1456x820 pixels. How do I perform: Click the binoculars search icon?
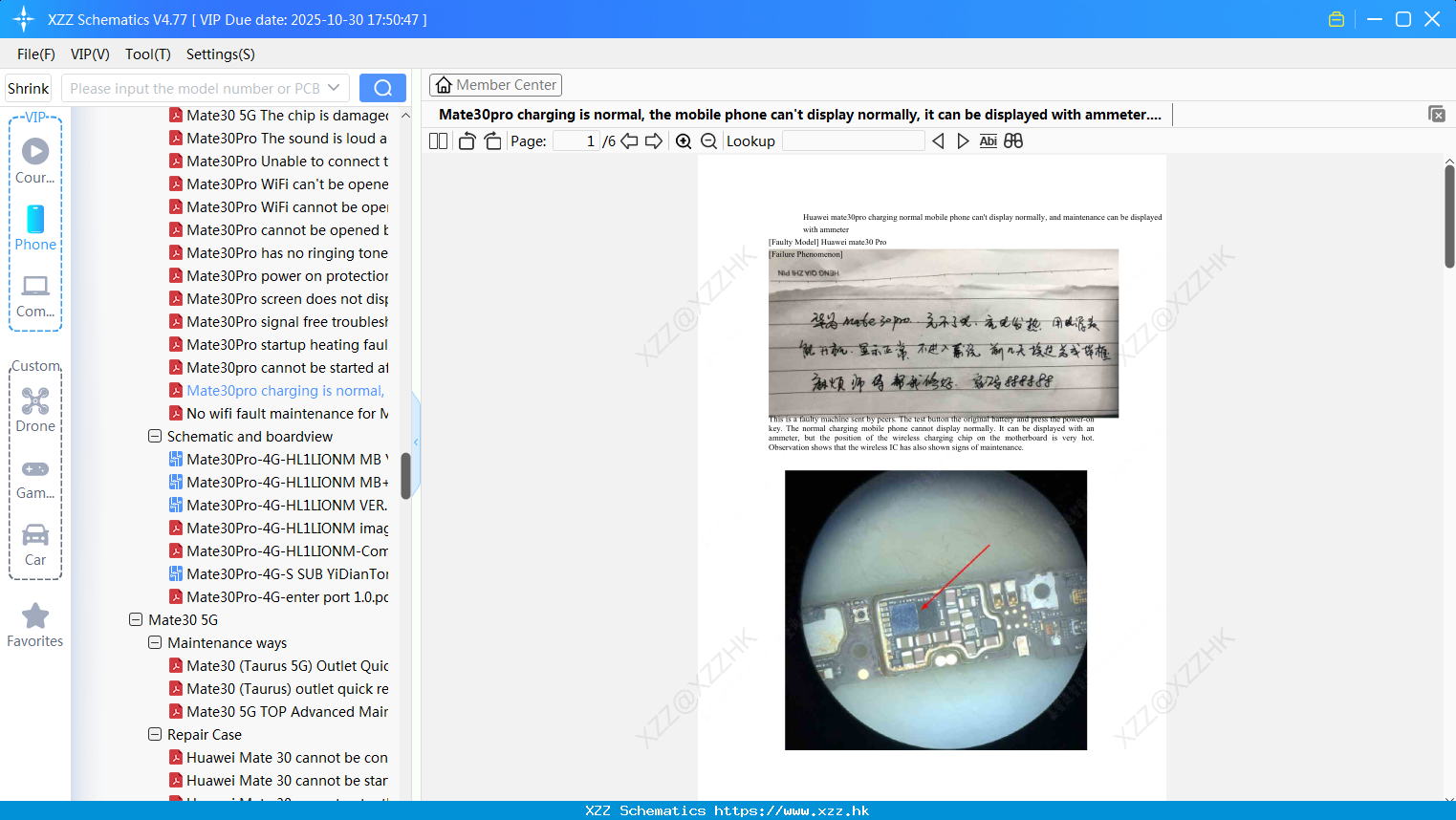pyautogui.click(x=1013, y=140)
